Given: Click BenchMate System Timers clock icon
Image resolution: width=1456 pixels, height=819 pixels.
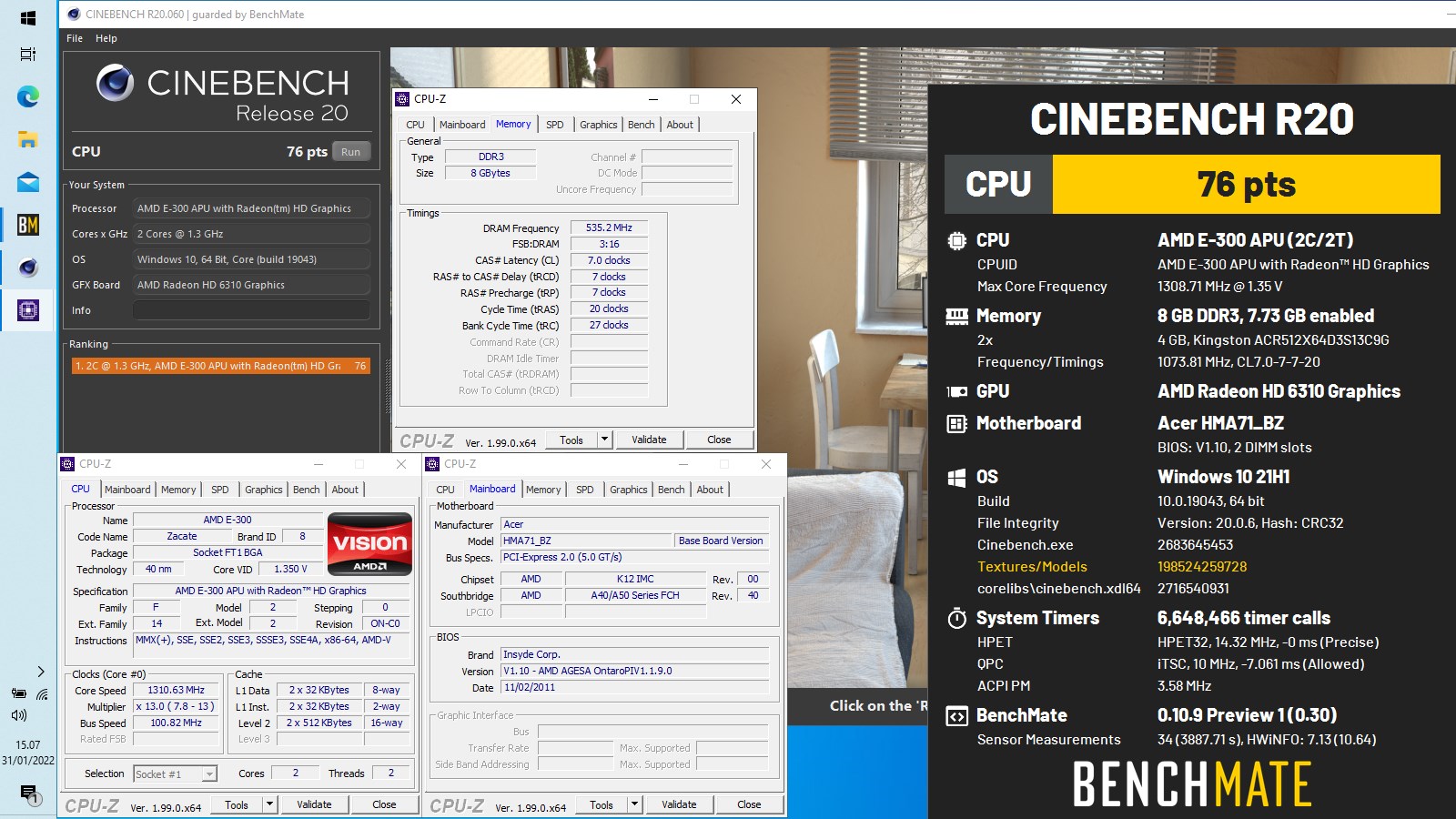Looking at the screenshot, I should (956, 618).
